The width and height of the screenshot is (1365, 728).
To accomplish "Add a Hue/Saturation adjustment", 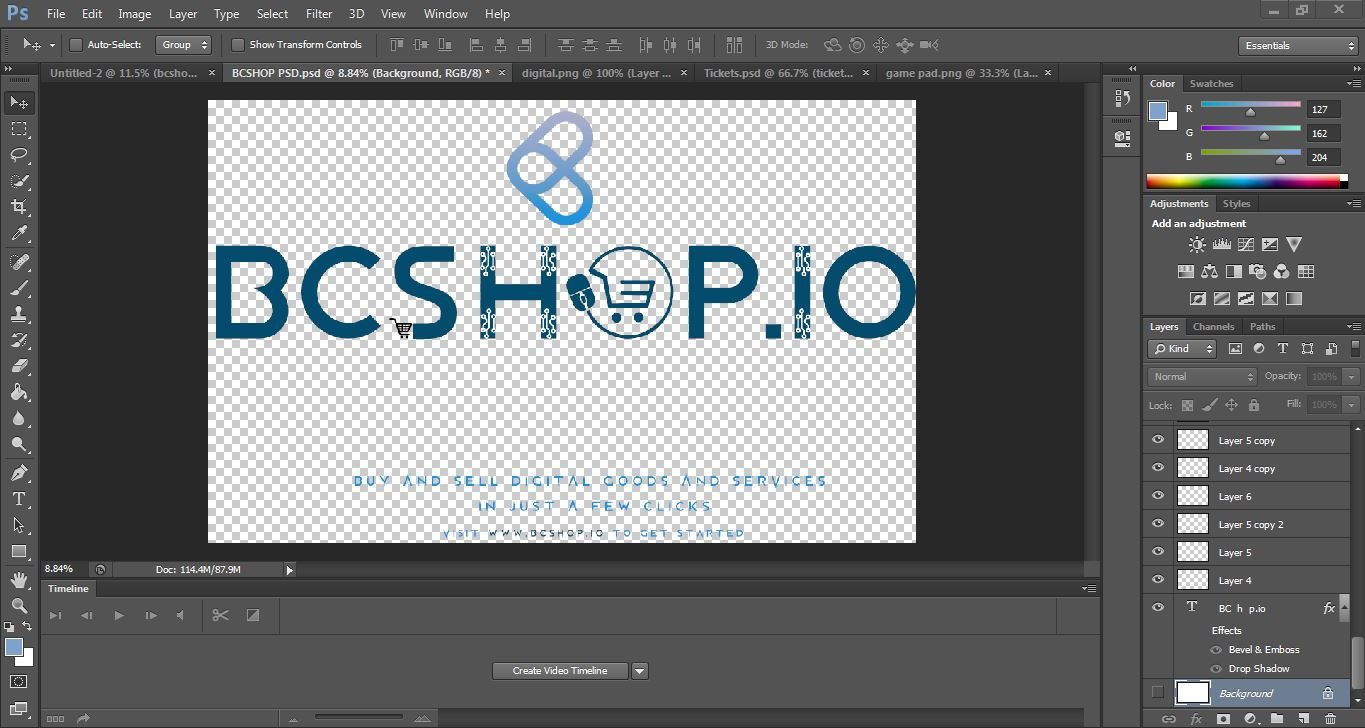I will tap(1186, 271).
